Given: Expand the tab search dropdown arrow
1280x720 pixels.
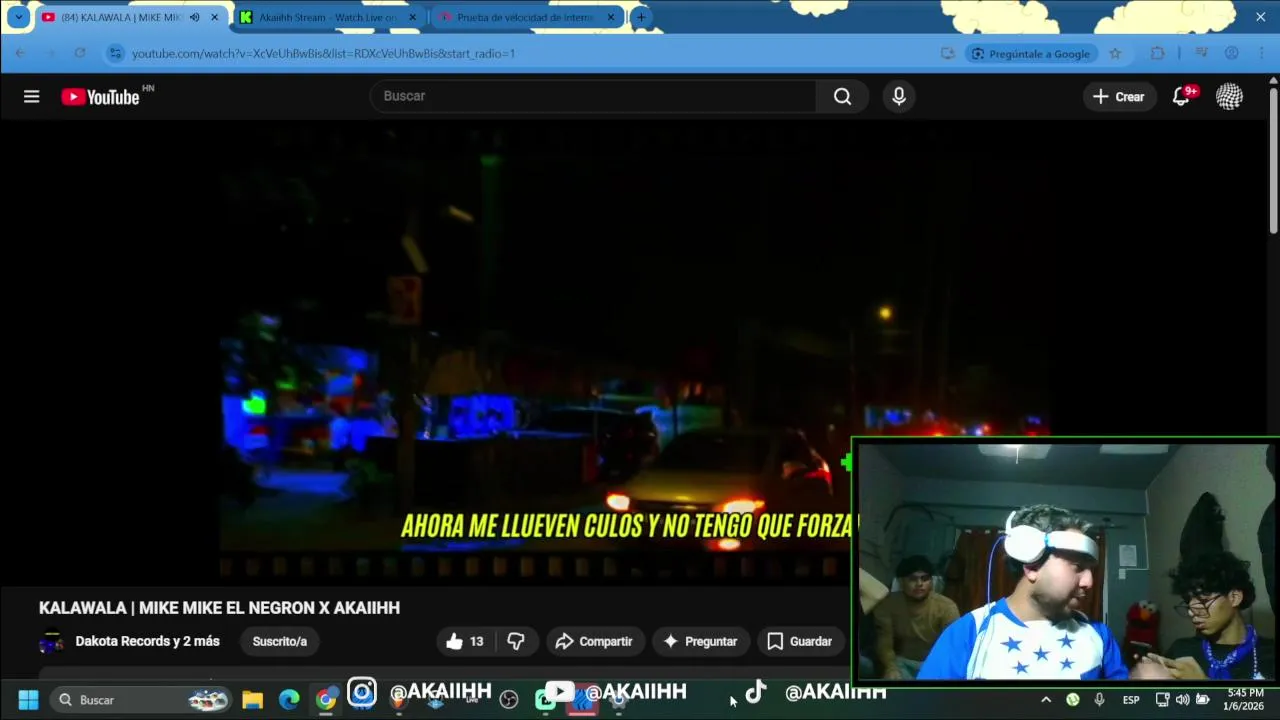Looking at the screenshot, I should click(x=18, y=17).
